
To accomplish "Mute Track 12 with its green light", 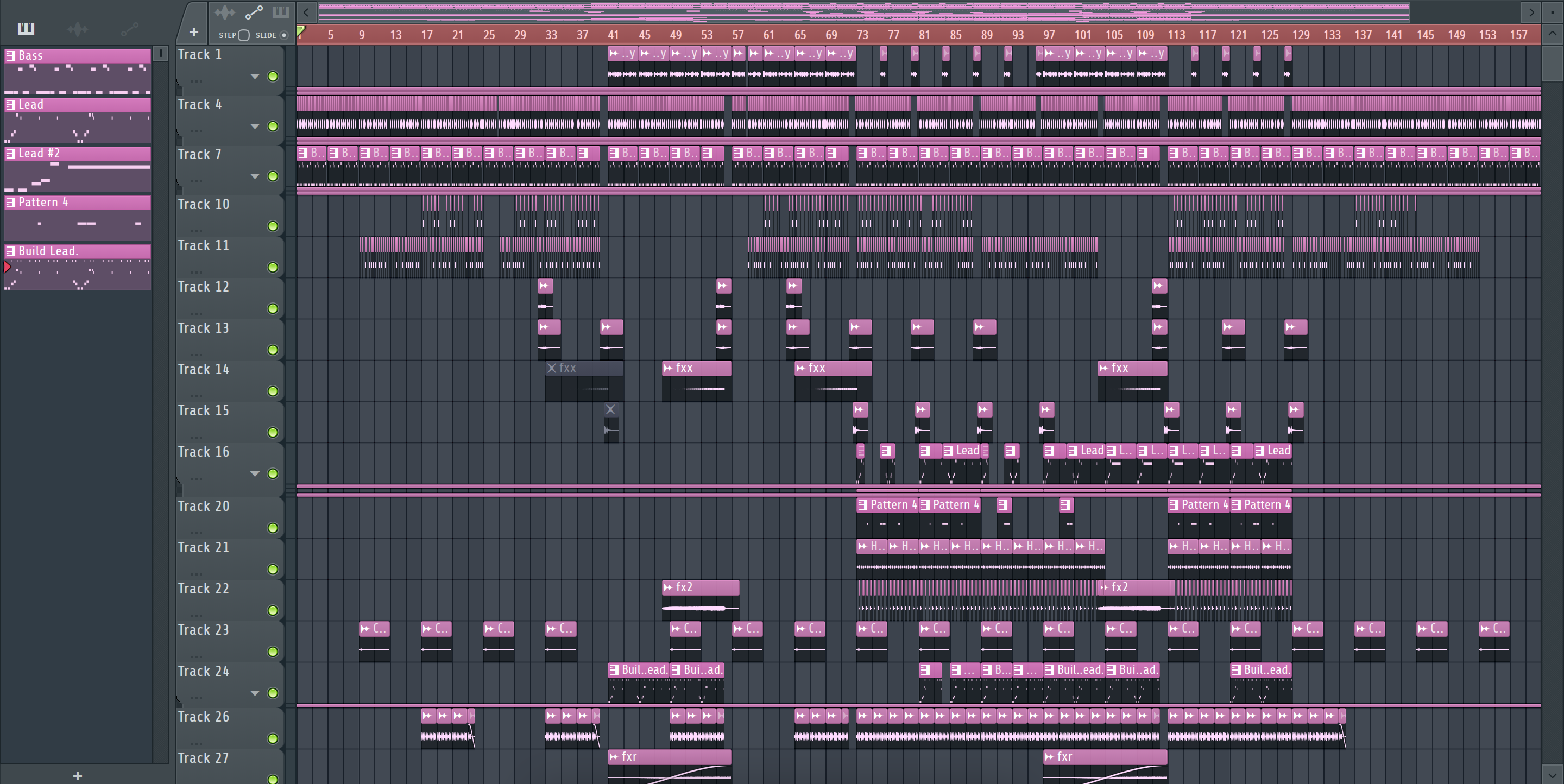I will click(273, 309).
